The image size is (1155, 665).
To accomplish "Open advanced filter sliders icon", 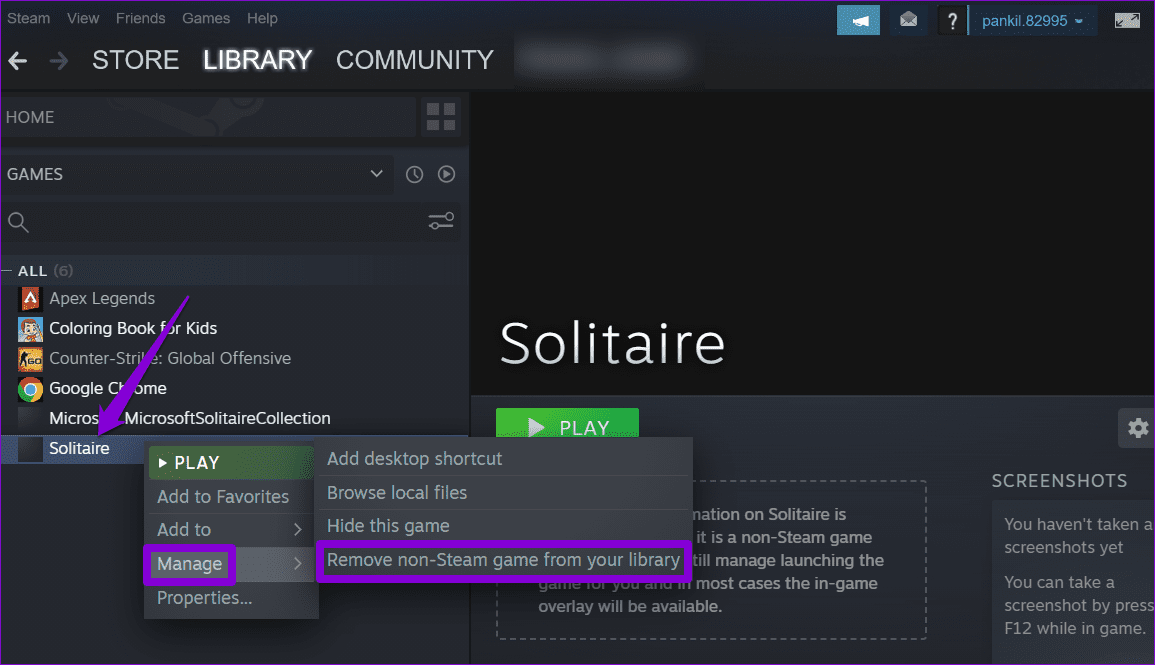I will 441,221.
